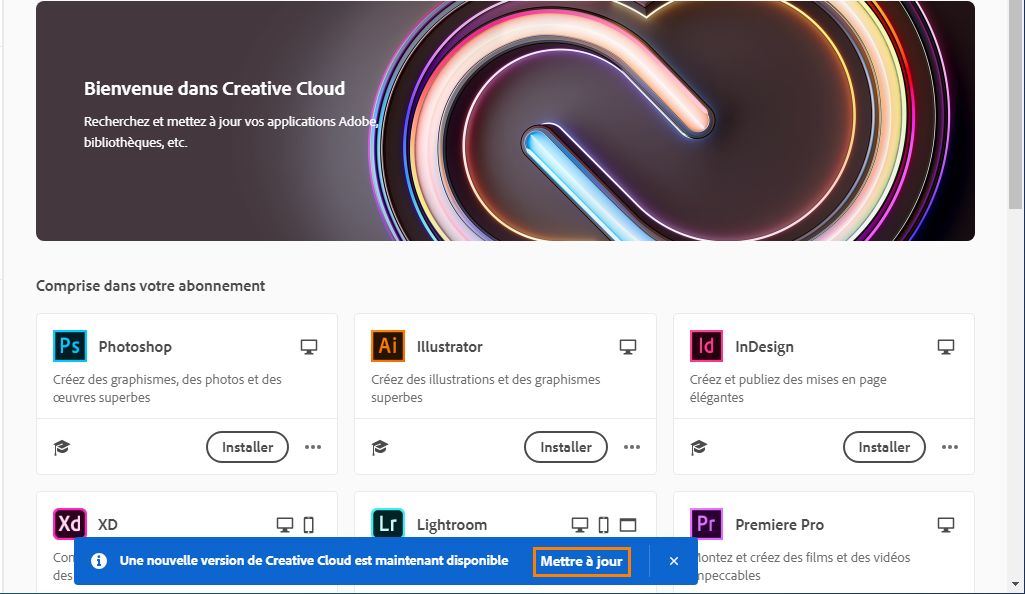Viewport: 1025px width, 594px height.
Task: Click the Illustrator Ai app icon
Action: click(x=388, y=346)
